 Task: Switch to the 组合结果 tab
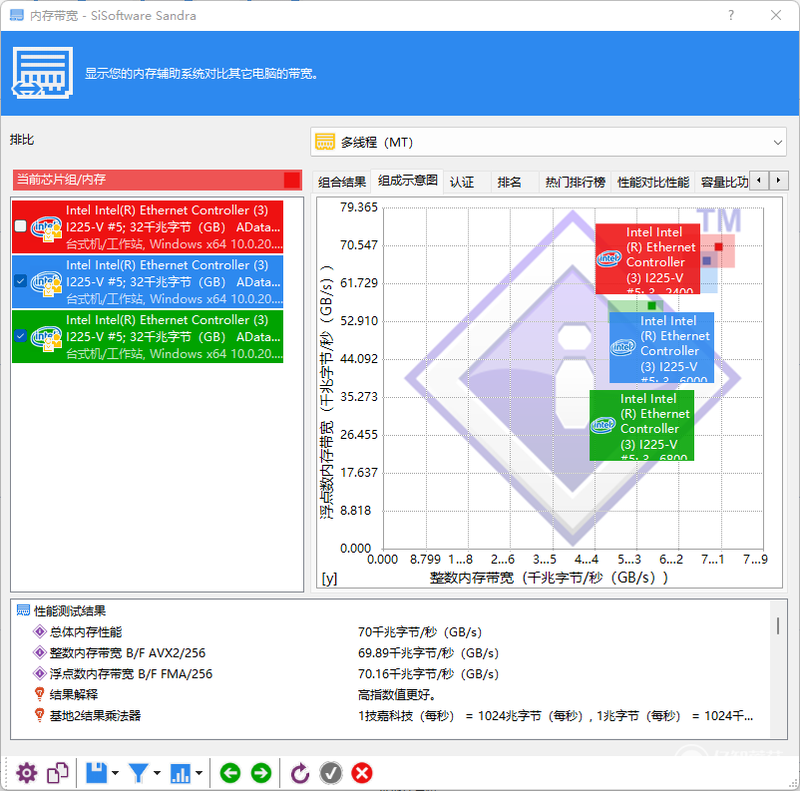[x=342, y=182]
